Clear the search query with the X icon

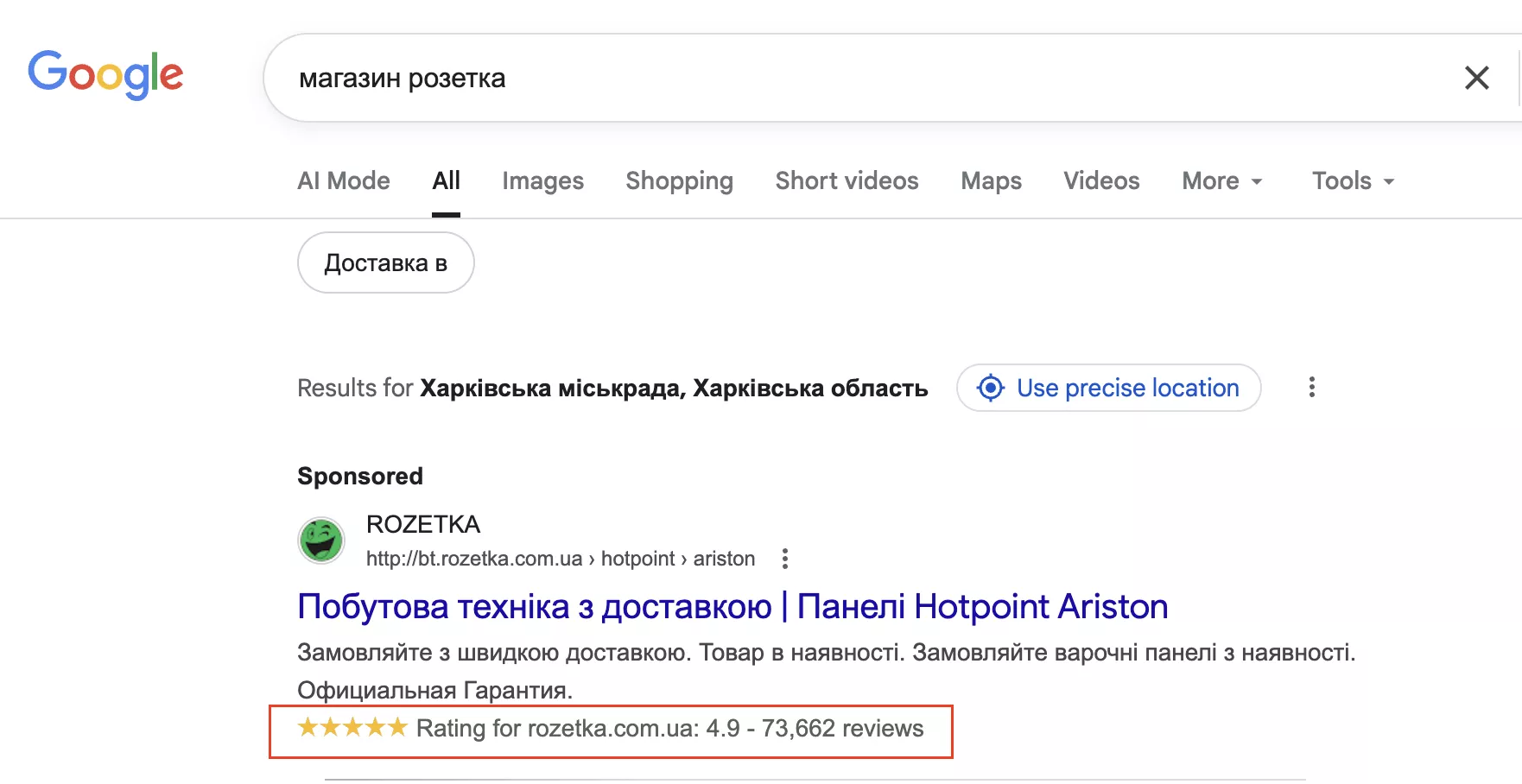pos(1477,78)
